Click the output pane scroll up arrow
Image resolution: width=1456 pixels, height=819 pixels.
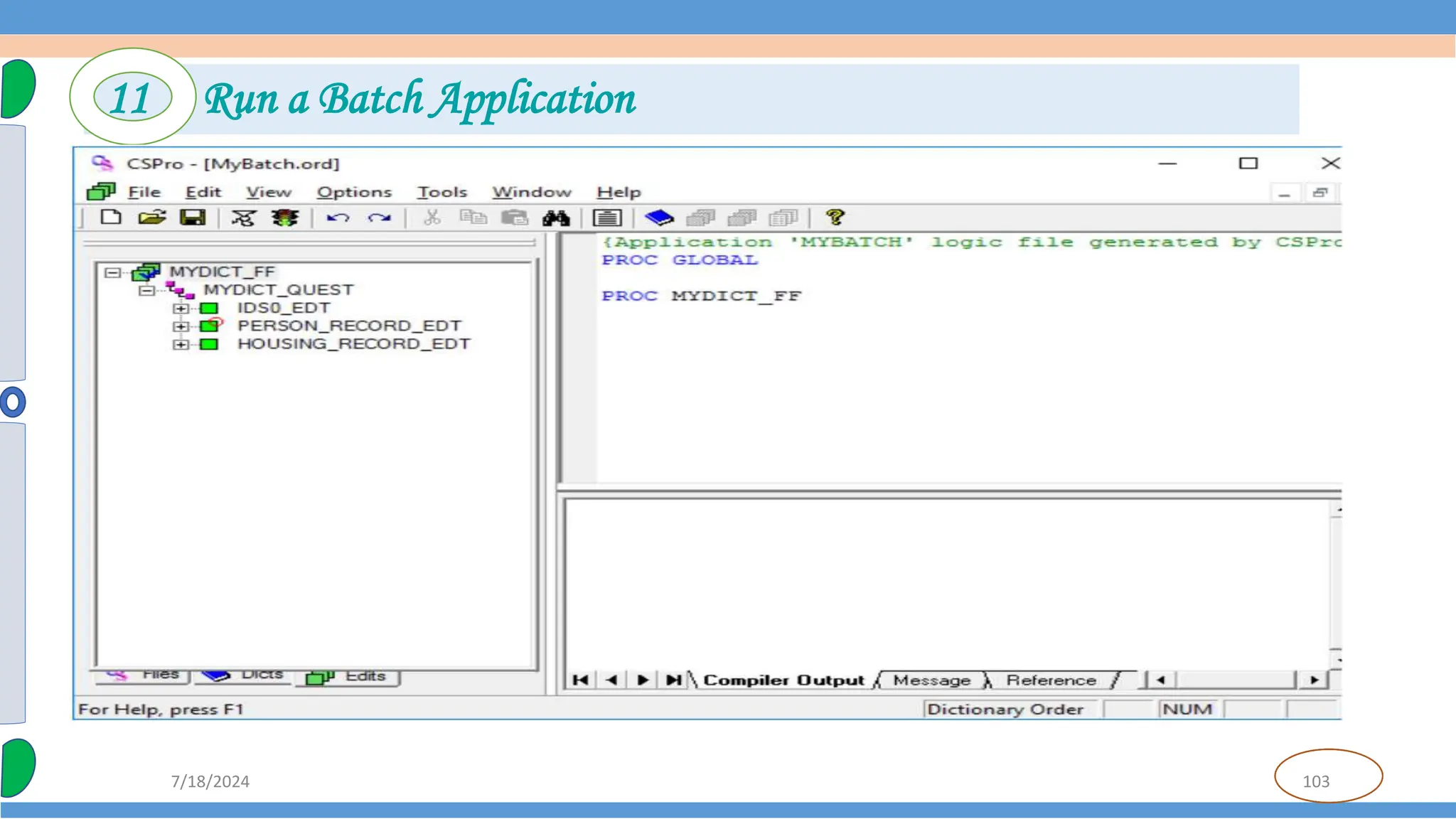pyautogui.click(x=1337, y=510)
